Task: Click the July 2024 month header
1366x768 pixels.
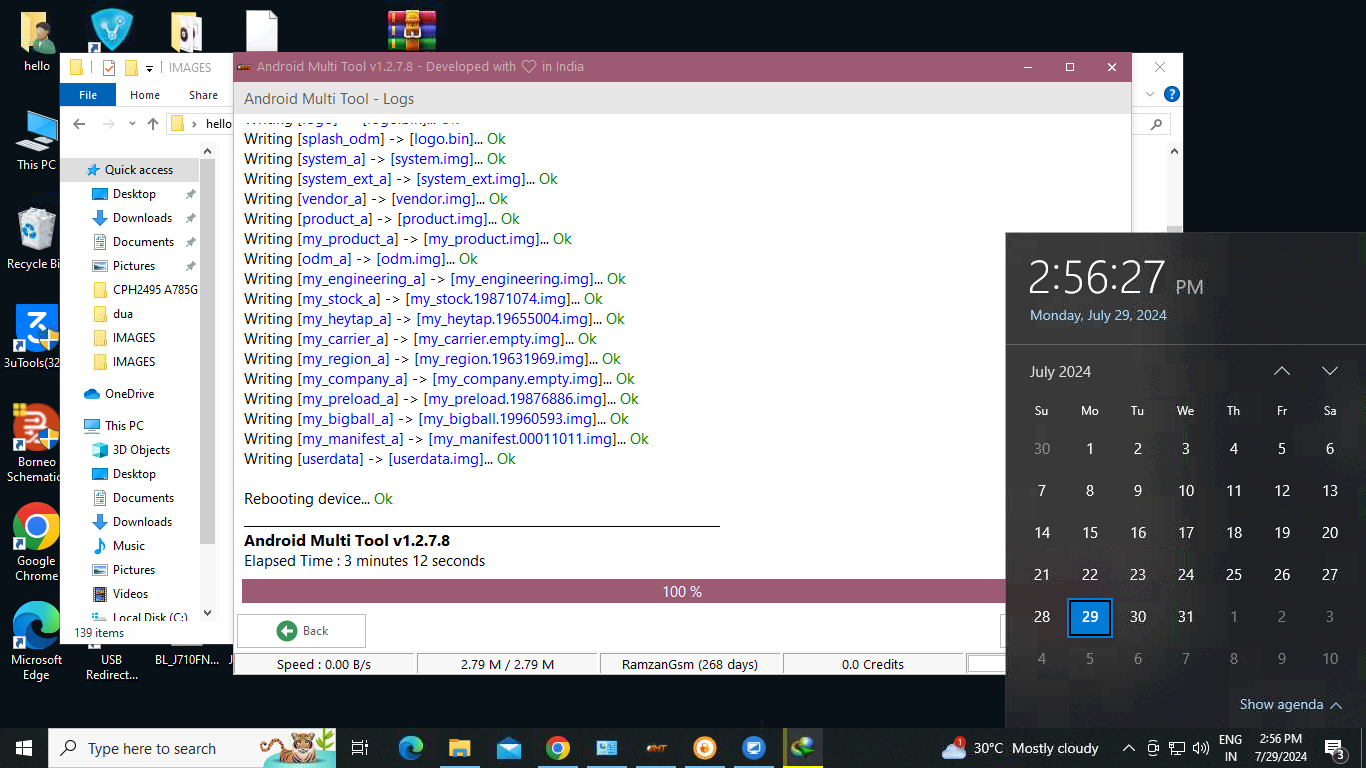Action: pyautogui.click(x=1060, y=372)
